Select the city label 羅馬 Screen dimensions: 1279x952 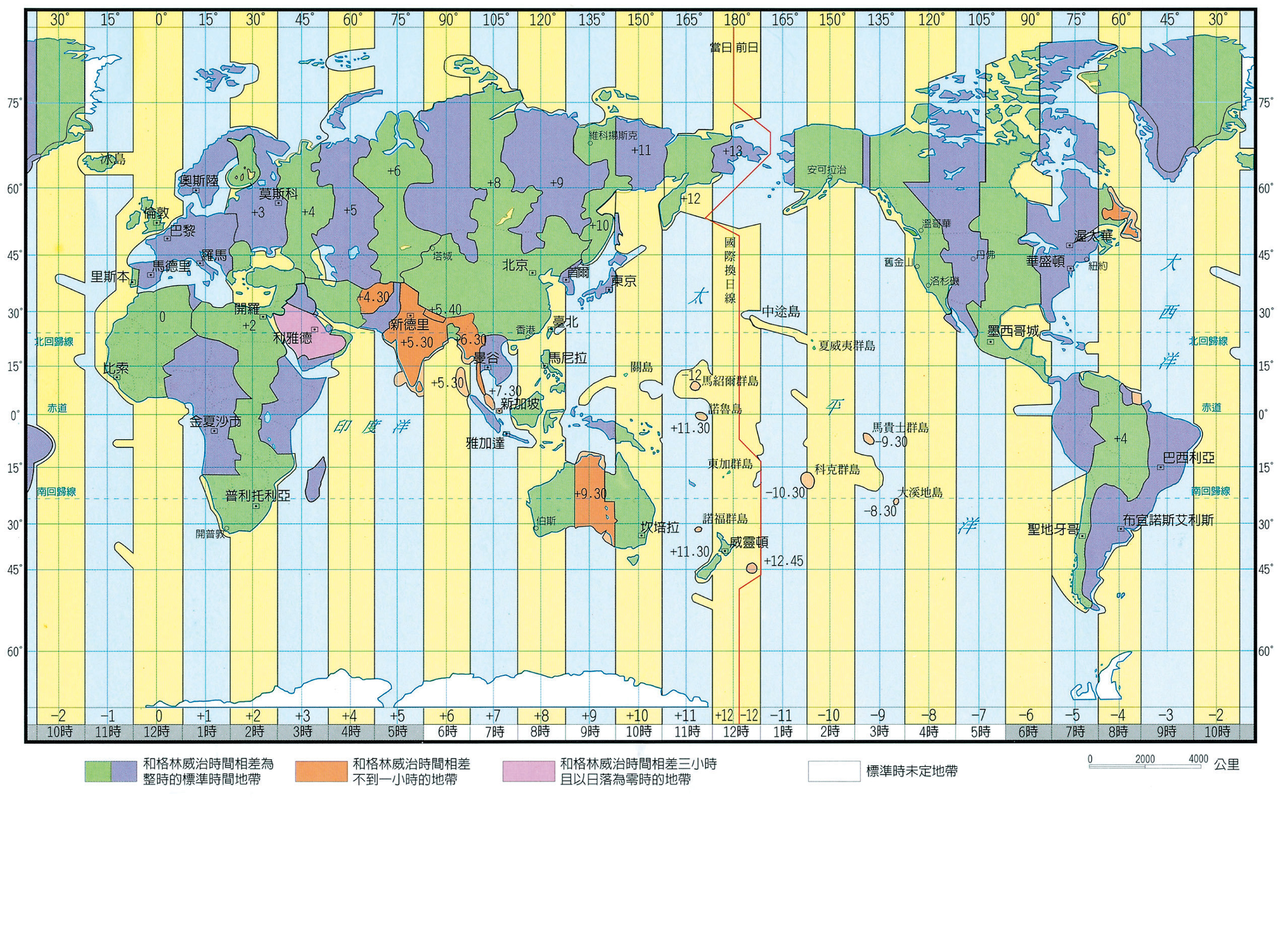click(x=215, y=256)
